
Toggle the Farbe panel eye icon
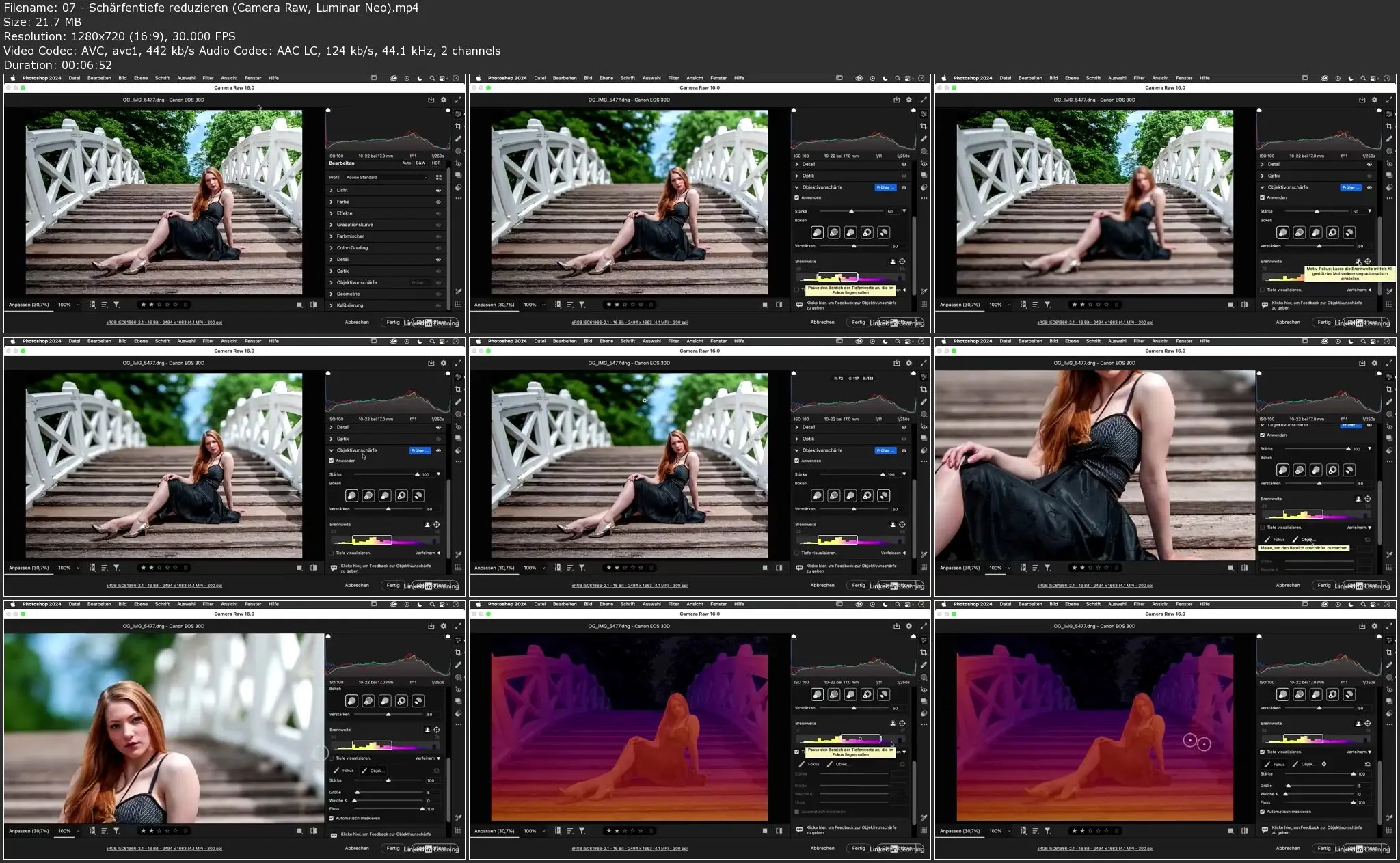pos(438,202)
